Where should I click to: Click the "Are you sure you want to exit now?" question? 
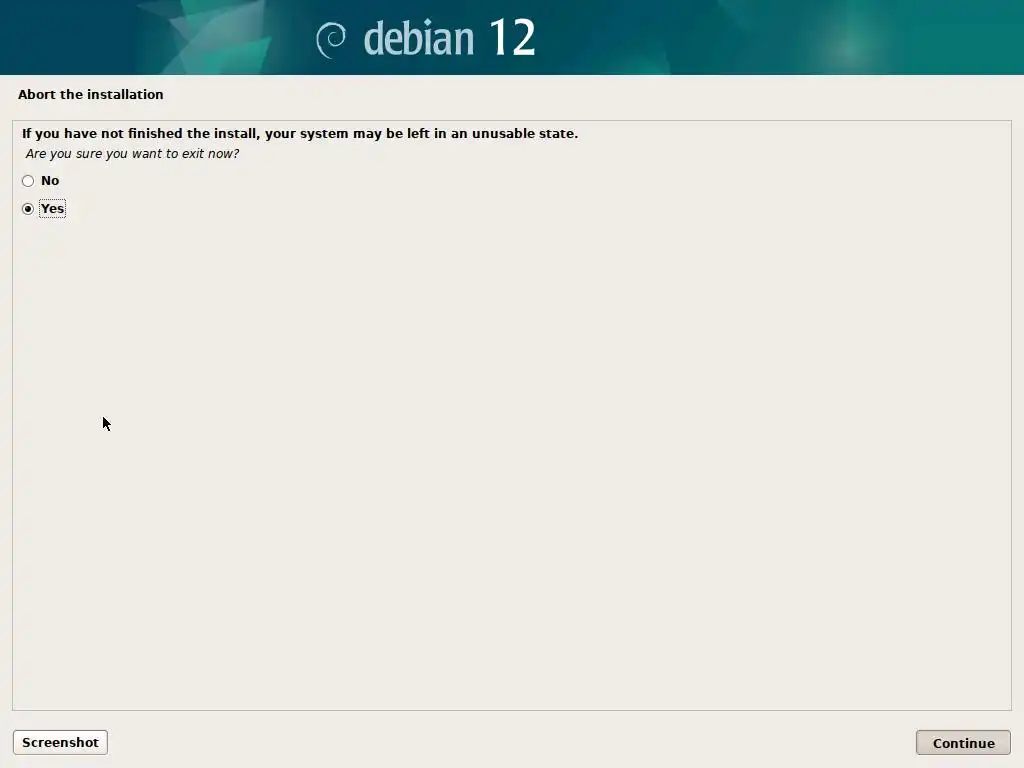tap(133, 154)
